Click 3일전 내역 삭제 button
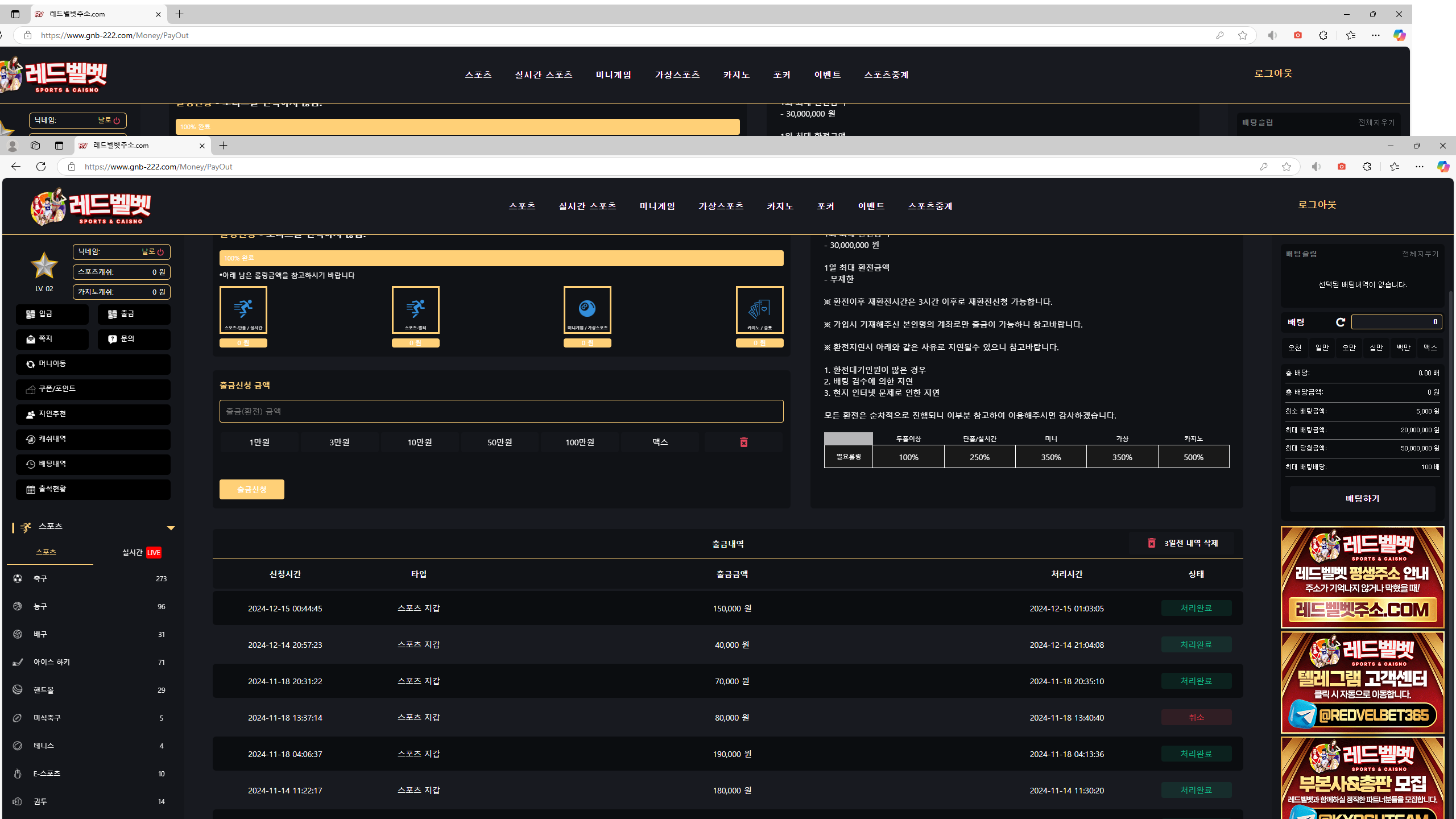1456x819 pixels. coord(1182,543)
